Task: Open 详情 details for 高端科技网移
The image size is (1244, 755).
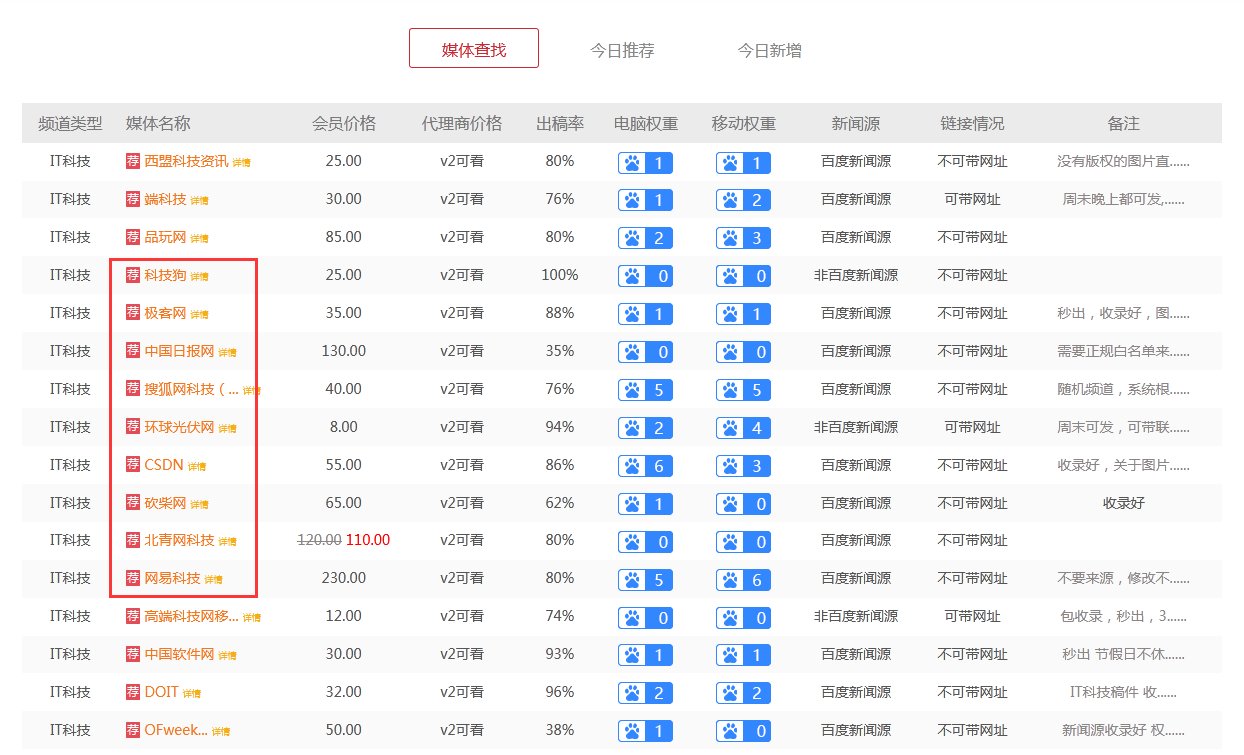Action: pyautogui.click(x=251, y=617)
